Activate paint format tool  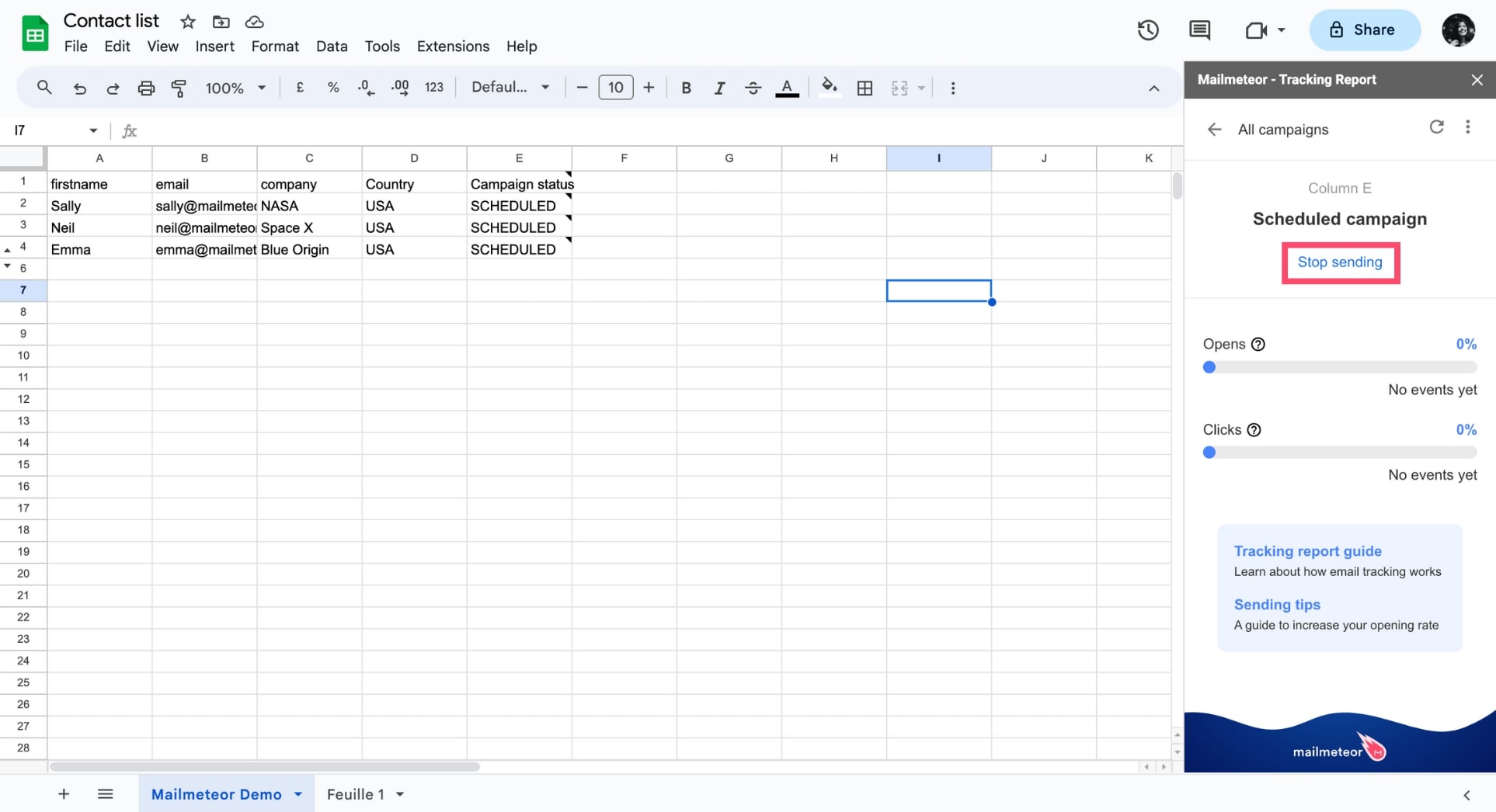[179, 88]
